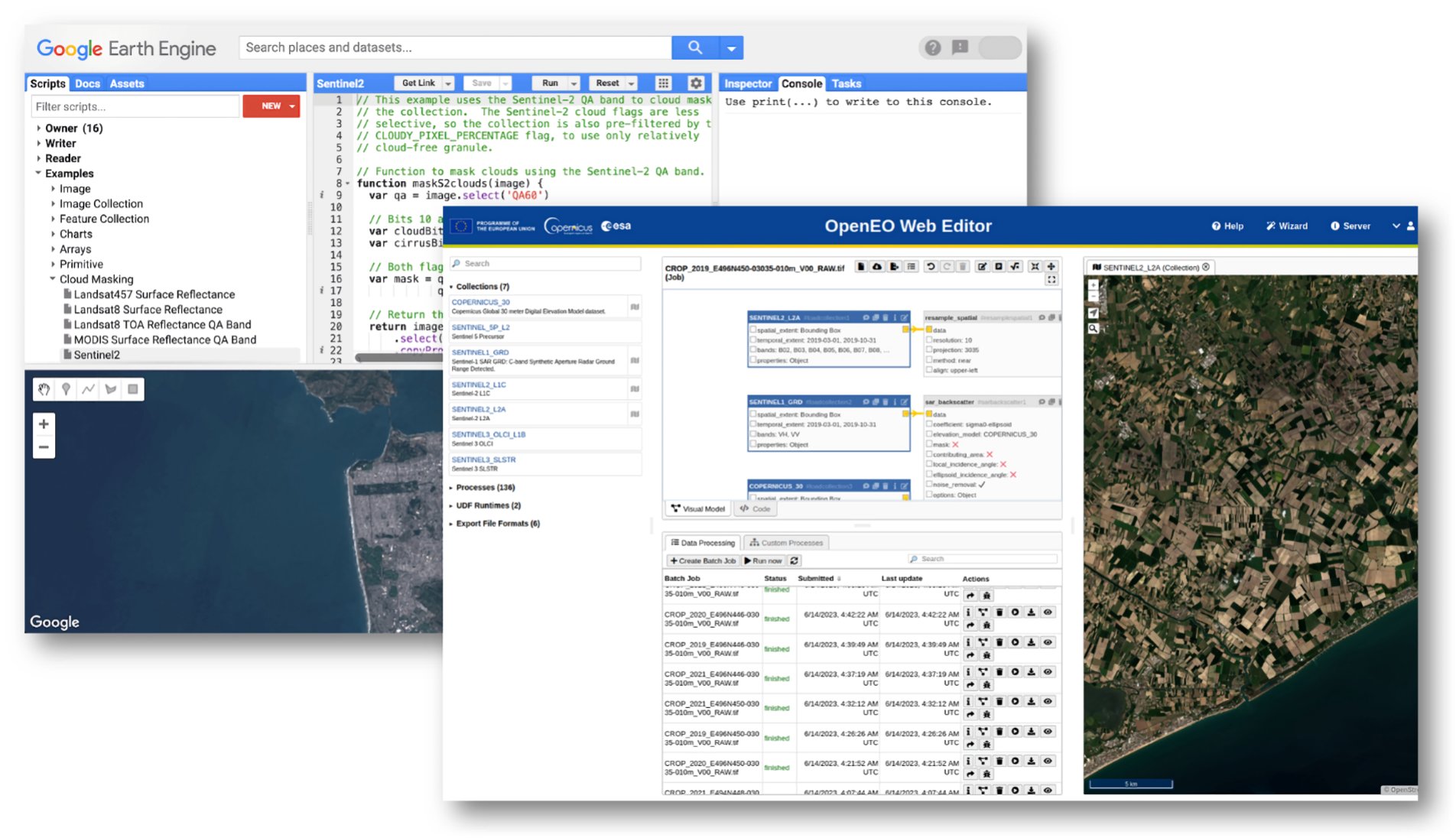
Task: Open the Tasks tab in Earth Engine
Action: coord(847,84)
